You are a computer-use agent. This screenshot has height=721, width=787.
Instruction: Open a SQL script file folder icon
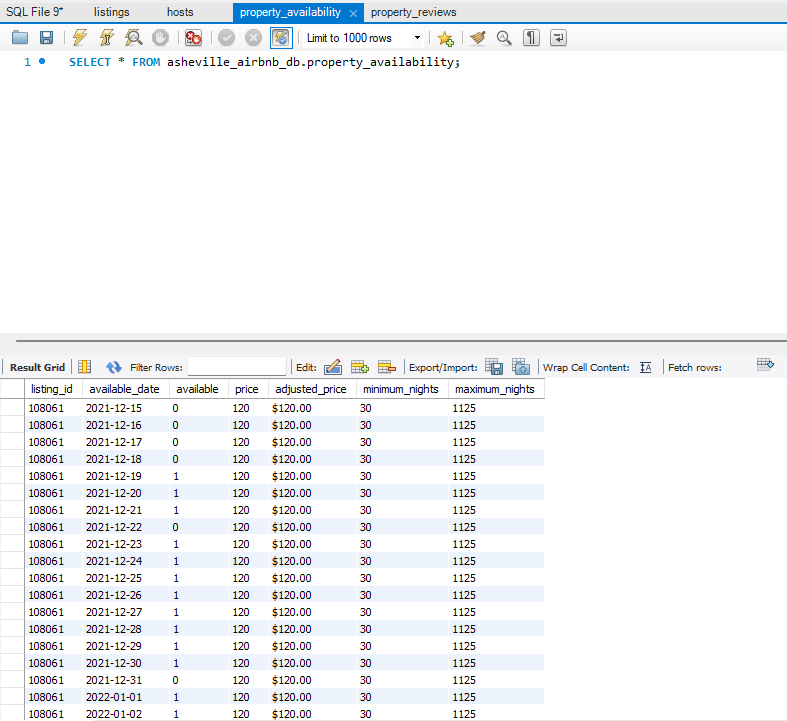point(20,38)
